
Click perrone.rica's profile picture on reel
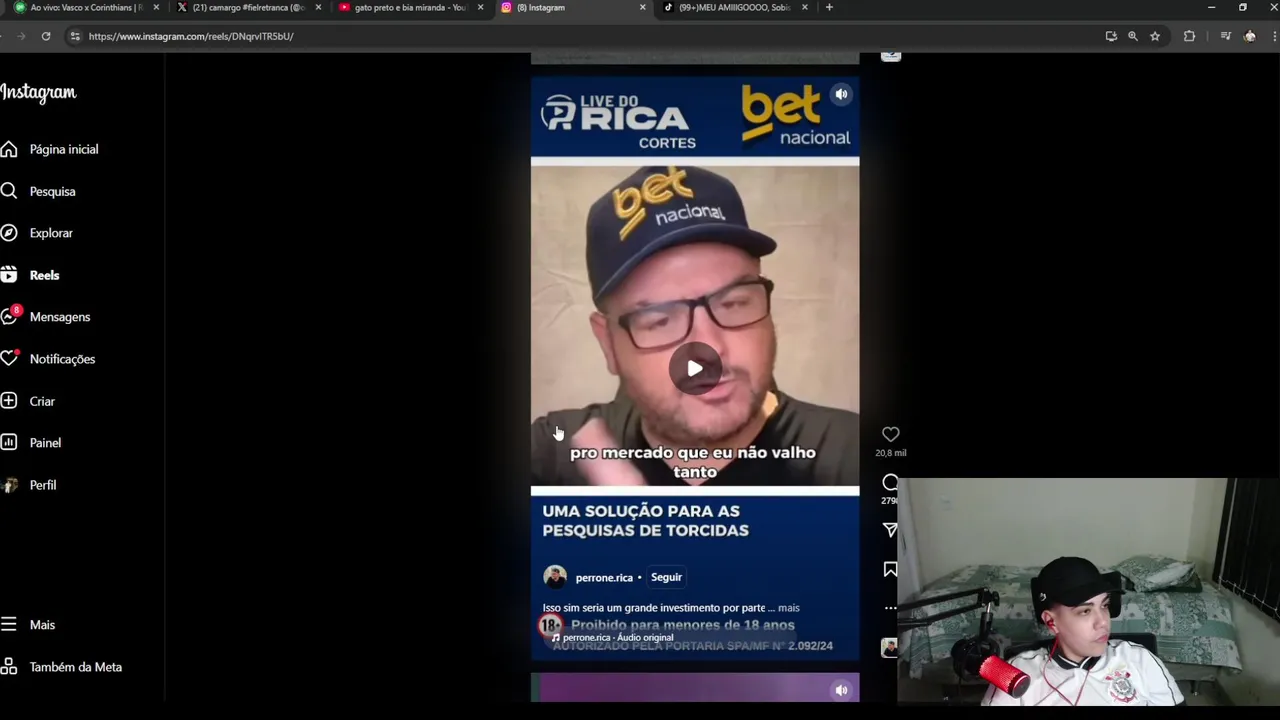pyautogui.click(x=555, y=577)
